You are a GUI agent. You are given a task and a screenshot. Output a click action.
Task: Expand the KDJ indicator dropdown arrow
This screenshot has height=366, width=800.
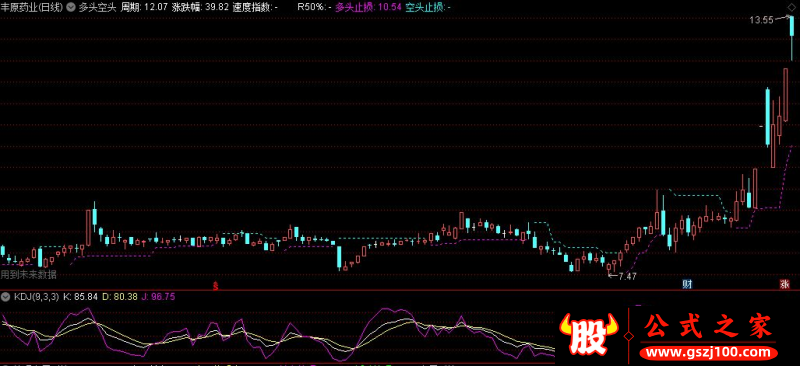6,296
